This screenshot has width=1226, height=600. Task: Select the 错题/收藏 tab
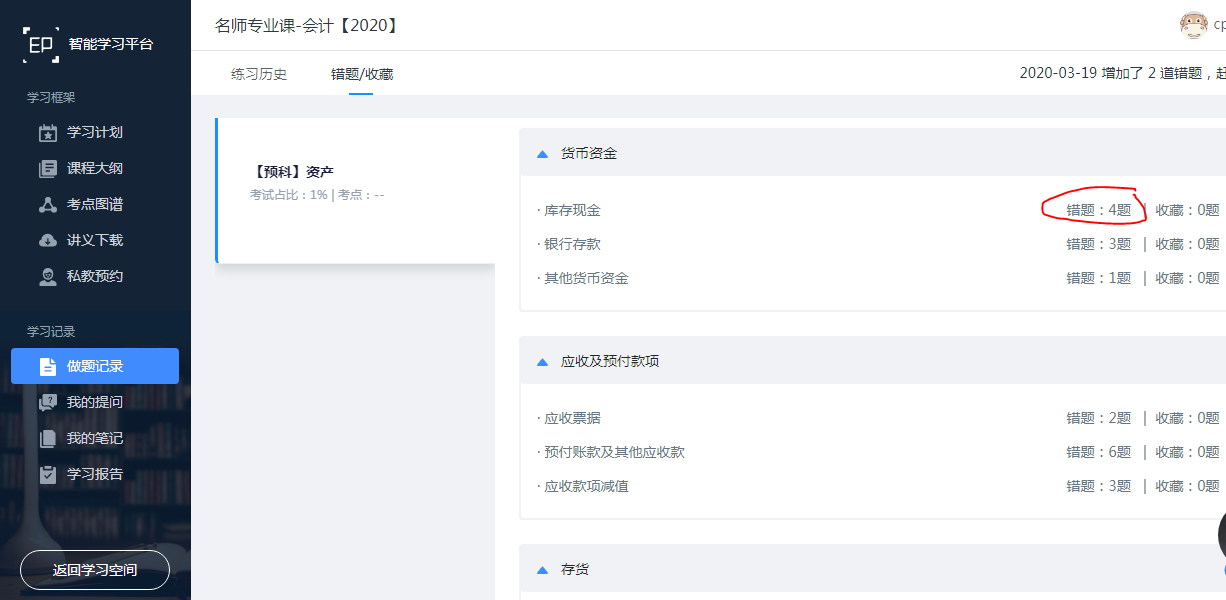[361, 74]
